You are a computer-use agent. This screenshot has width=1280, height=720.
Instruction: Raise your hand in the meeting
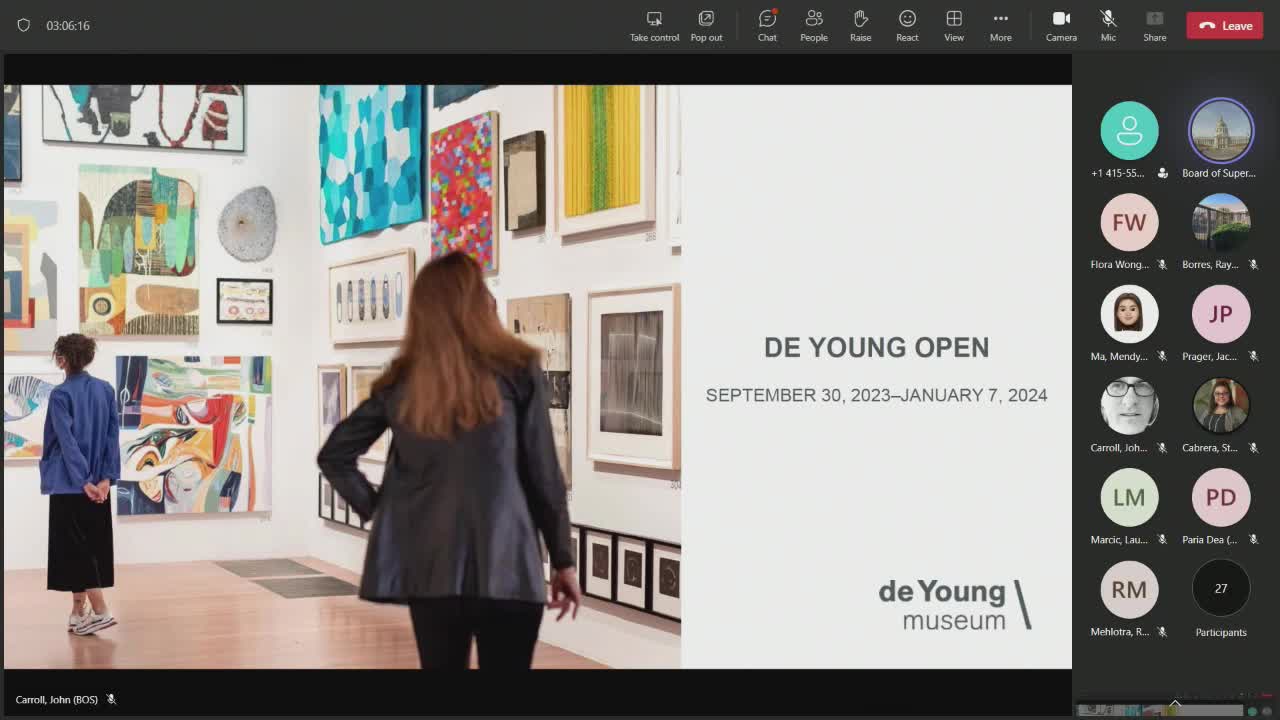(860, 26)
